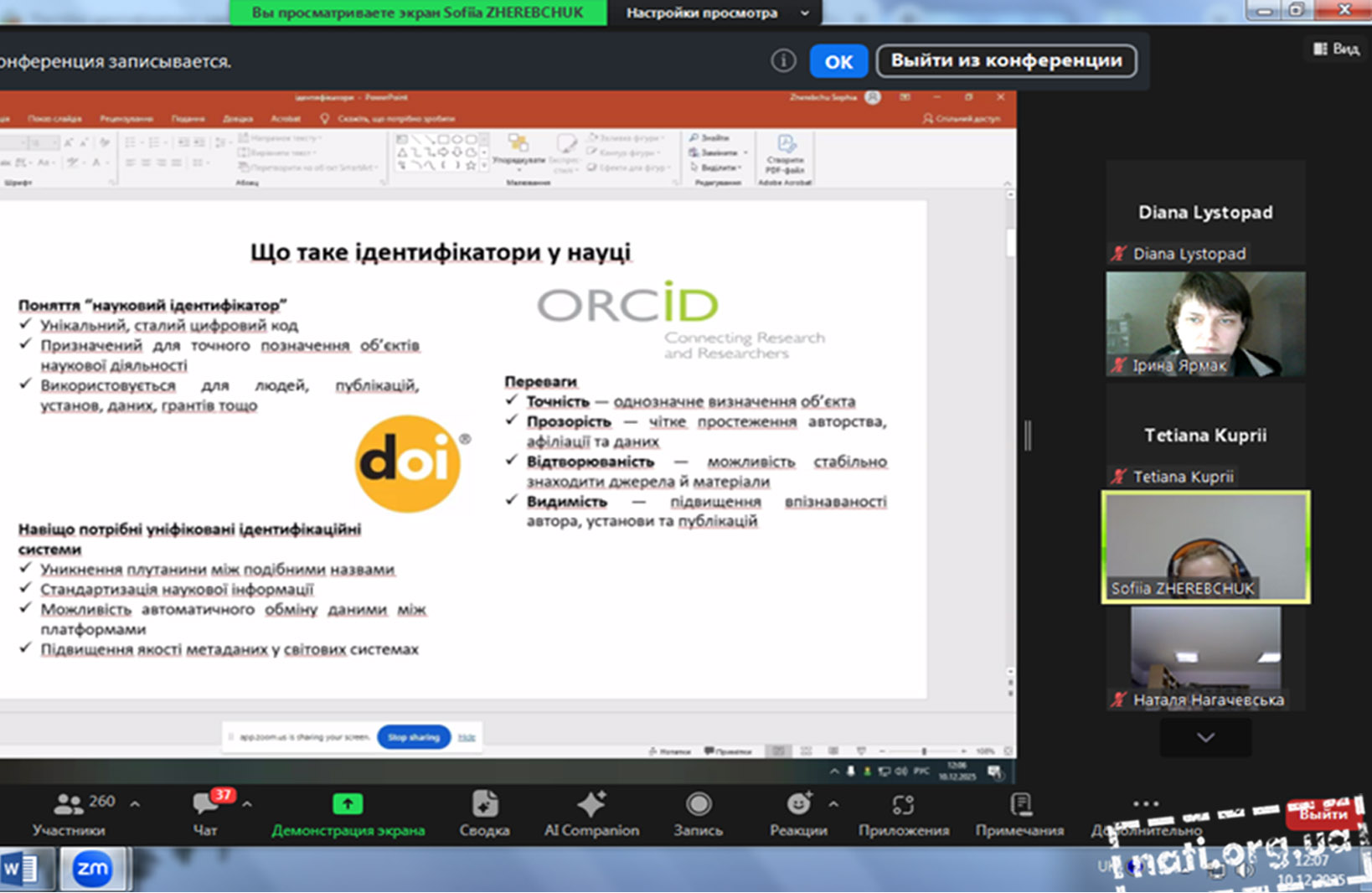This screenshot has height=893, width=1372.
Task: Open the Chat panel
Action: (x=204, y=804)
